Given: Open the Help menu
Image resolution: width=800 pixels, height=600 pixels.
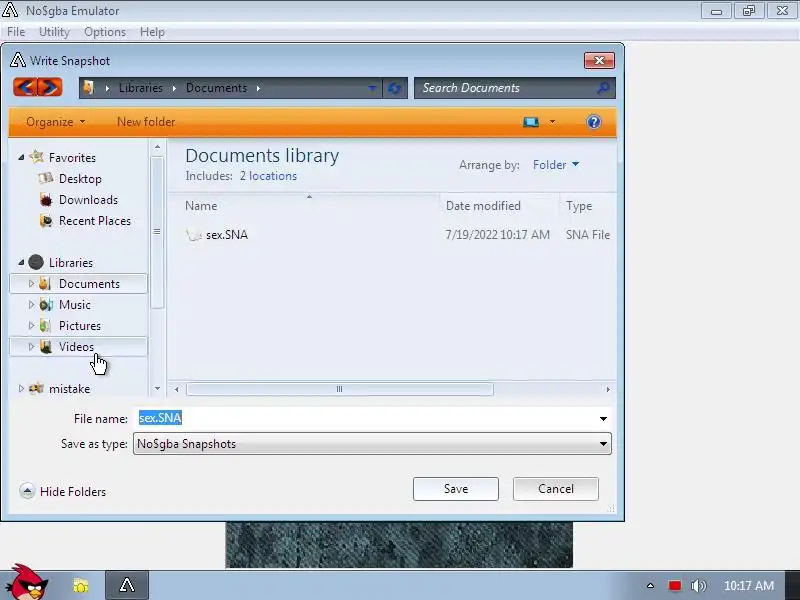Looking at the screenshot, I should tap(152, 32).
